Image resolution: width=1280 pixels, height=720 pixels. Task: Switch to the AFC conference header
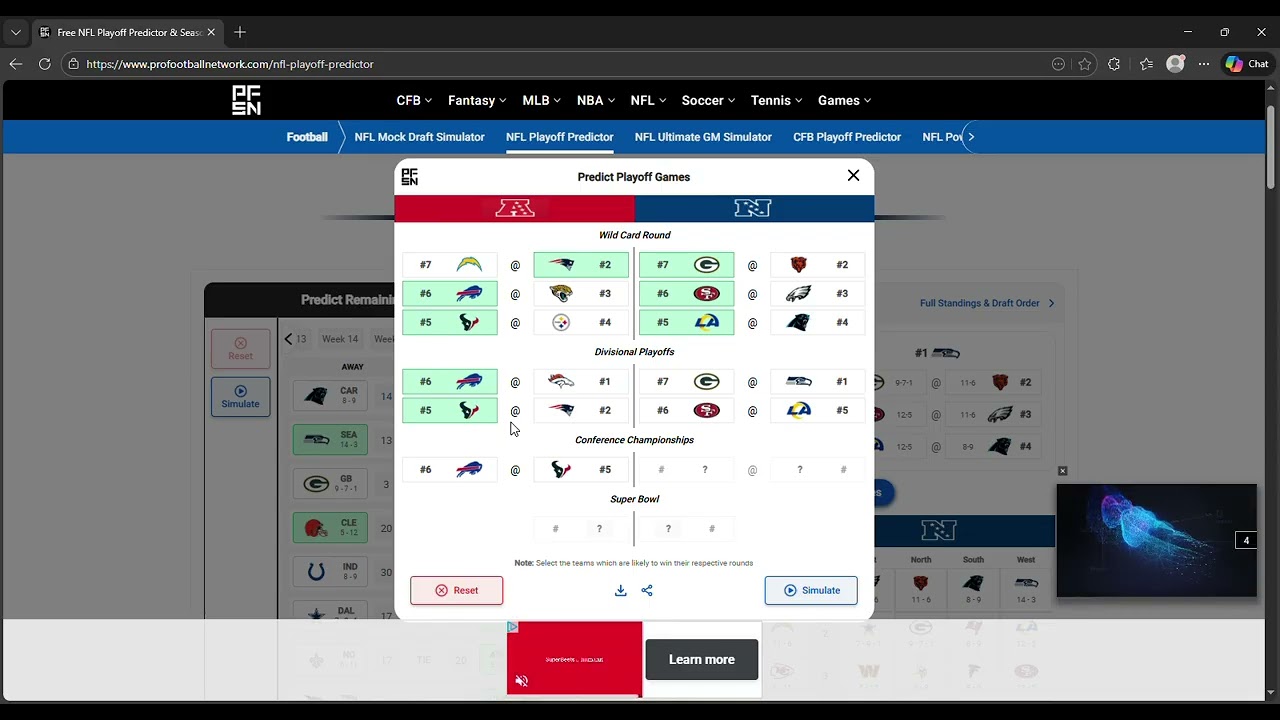515,208
